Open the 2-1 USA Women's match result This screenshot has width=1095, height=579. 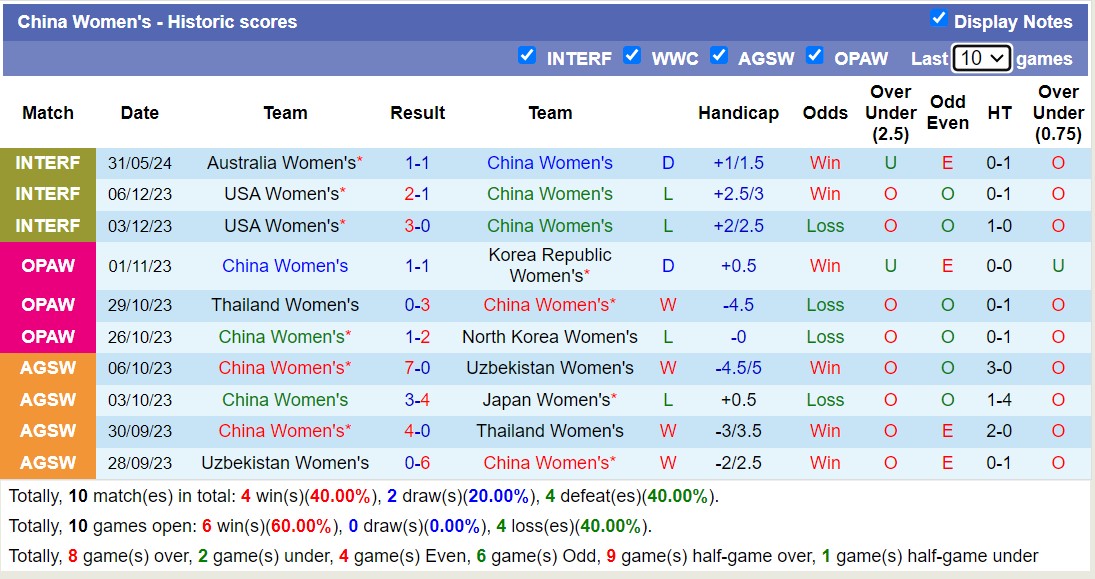(x=417, y=194)
